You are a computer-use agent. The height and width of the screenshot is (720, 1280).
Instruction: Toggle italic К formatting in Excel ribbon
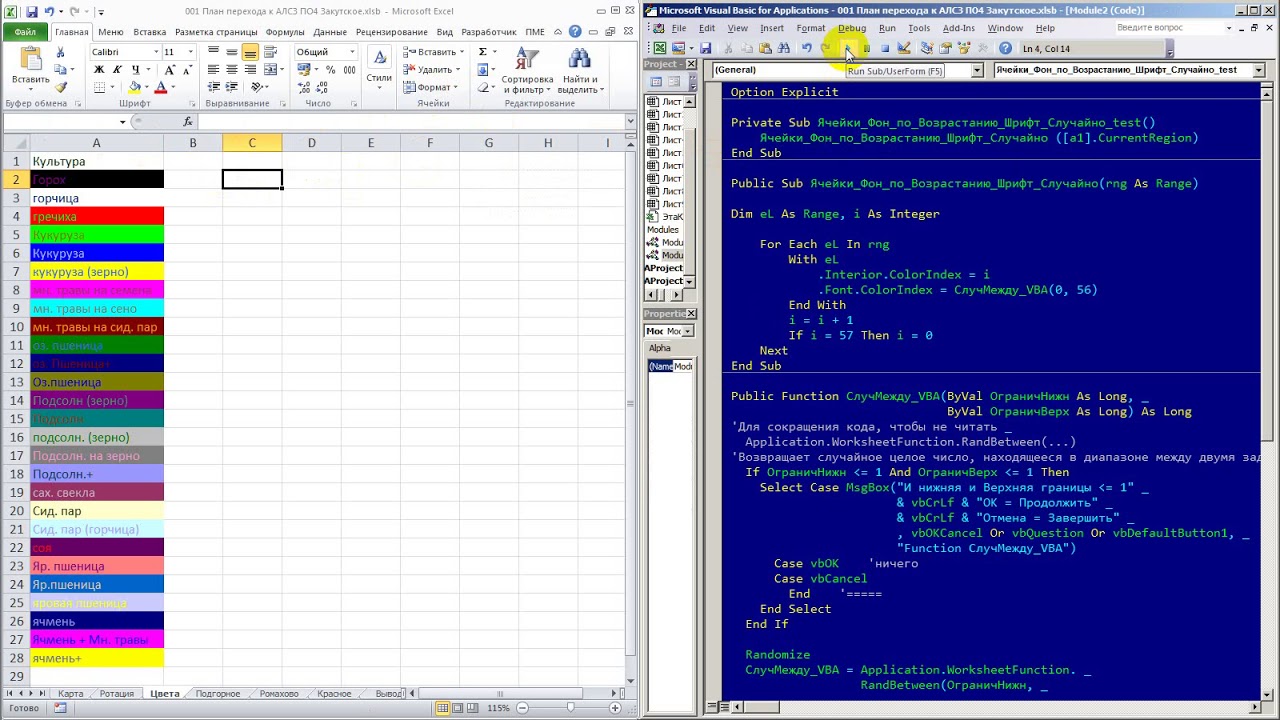(x=117, y=70)
